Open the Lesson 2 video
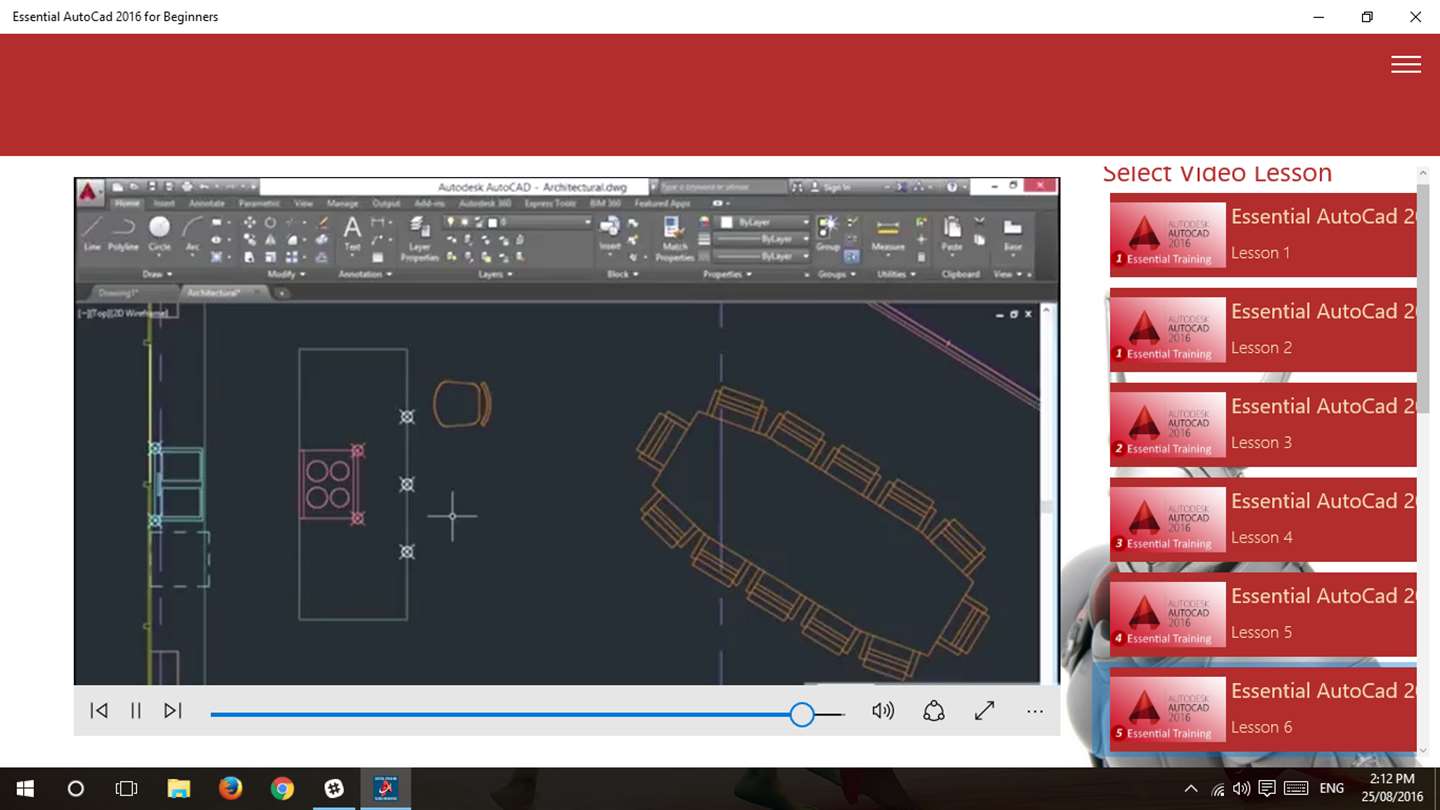Image resolution: width=1440 pixels, height=810 pixels. tap(1263, 330)
